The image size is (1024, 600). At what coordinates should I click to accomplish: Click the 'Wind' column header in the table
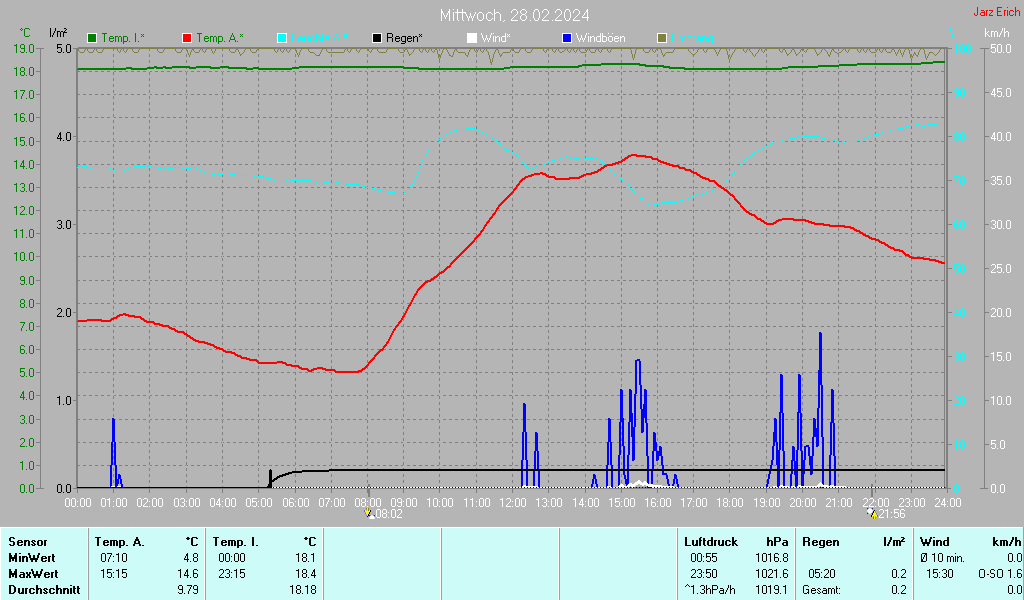pyautogui.click(x=935, y=542)
